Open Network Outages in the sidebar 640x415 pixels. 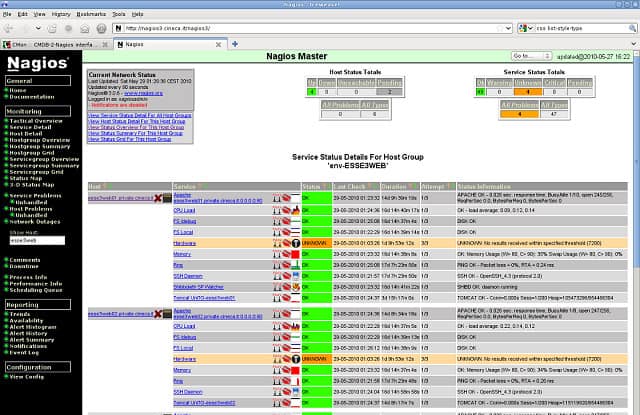(35, 222)
